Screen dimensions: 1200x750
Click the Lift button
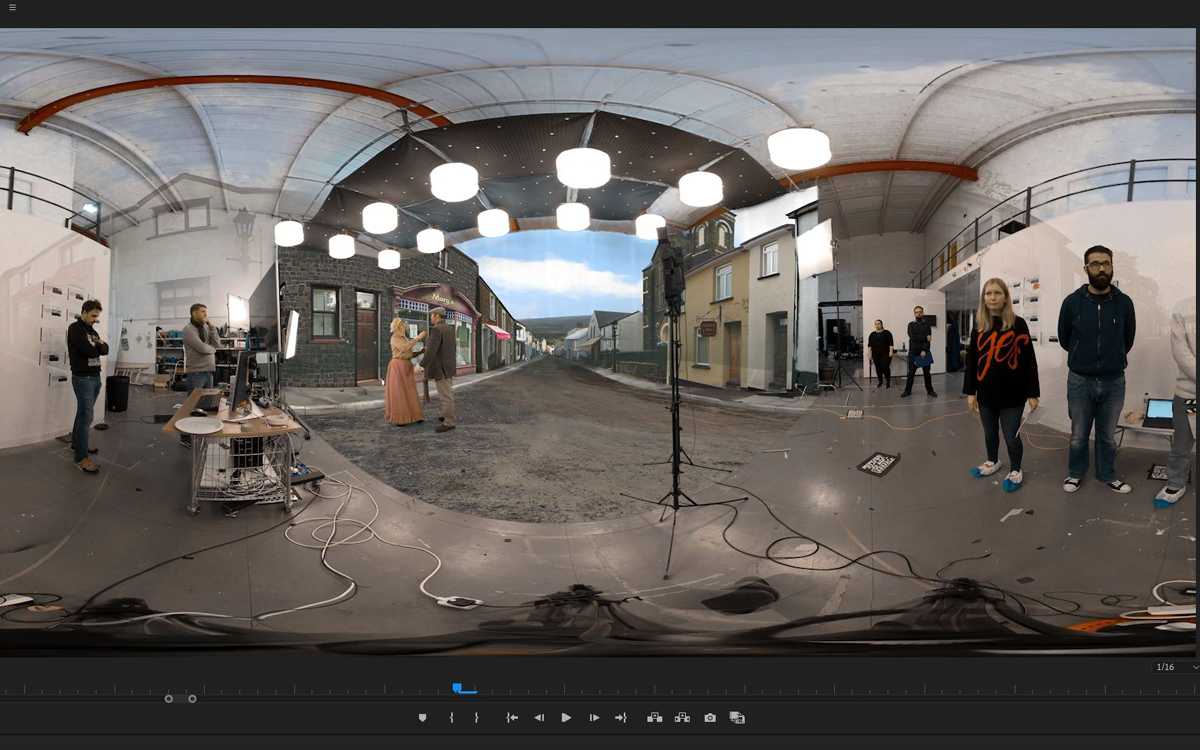pyautogui.click(x=655, y=718)
